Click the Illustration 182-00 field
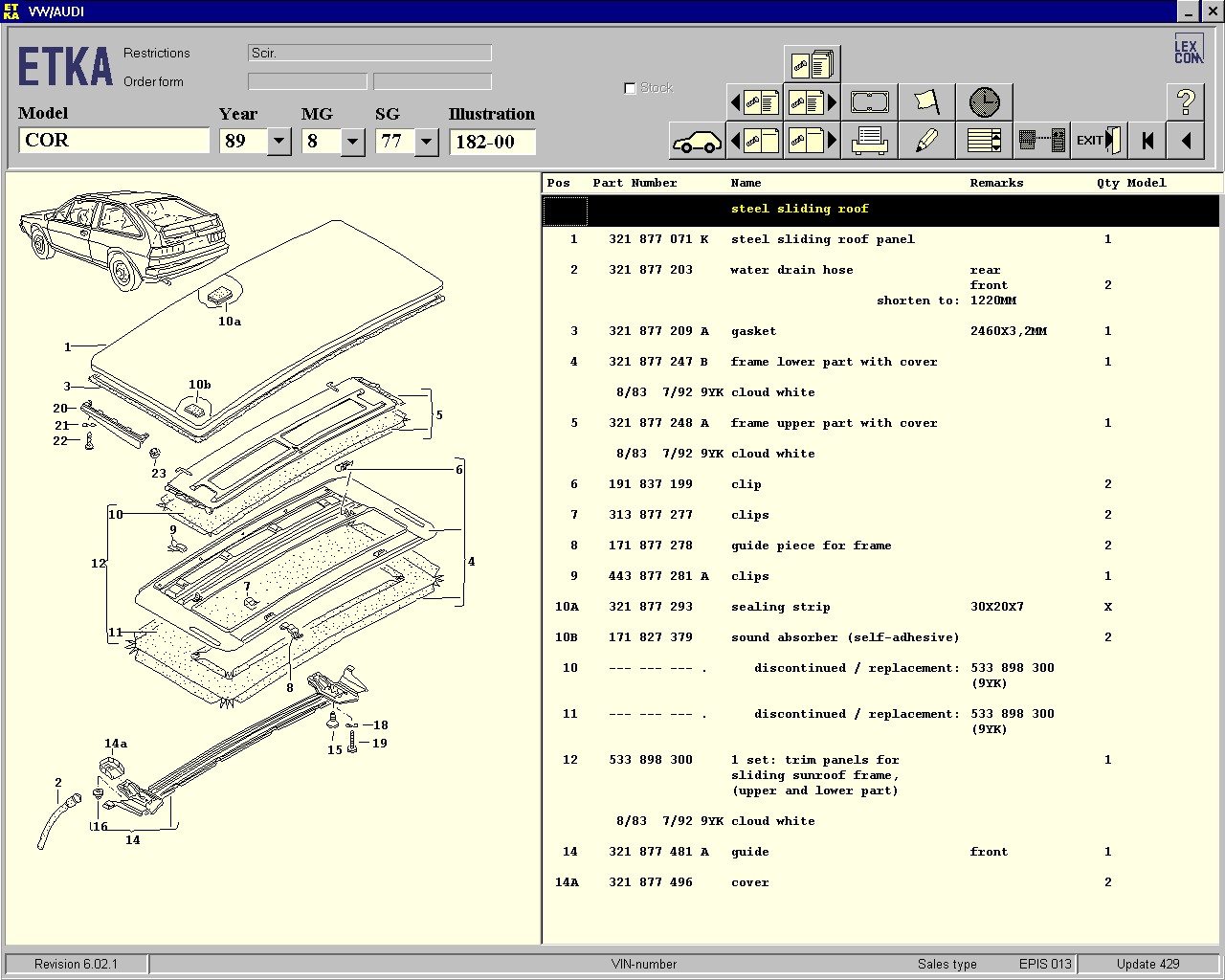Image resolution: width=1225 pixels, height=980 pixels. (492, 142)
